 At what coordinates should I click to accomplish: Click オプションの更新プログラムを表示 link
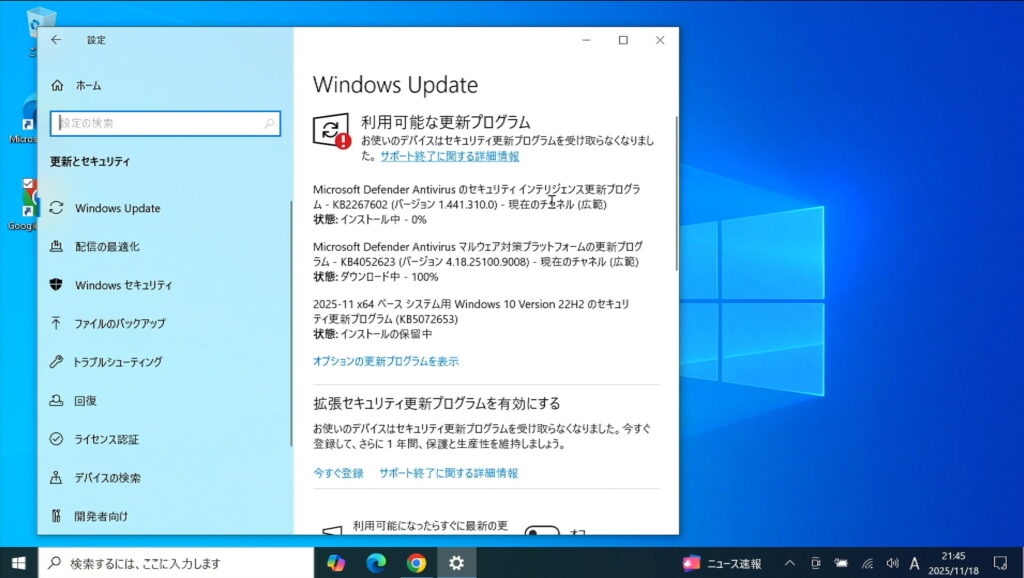pyautogui.click(x=386, y=361)
